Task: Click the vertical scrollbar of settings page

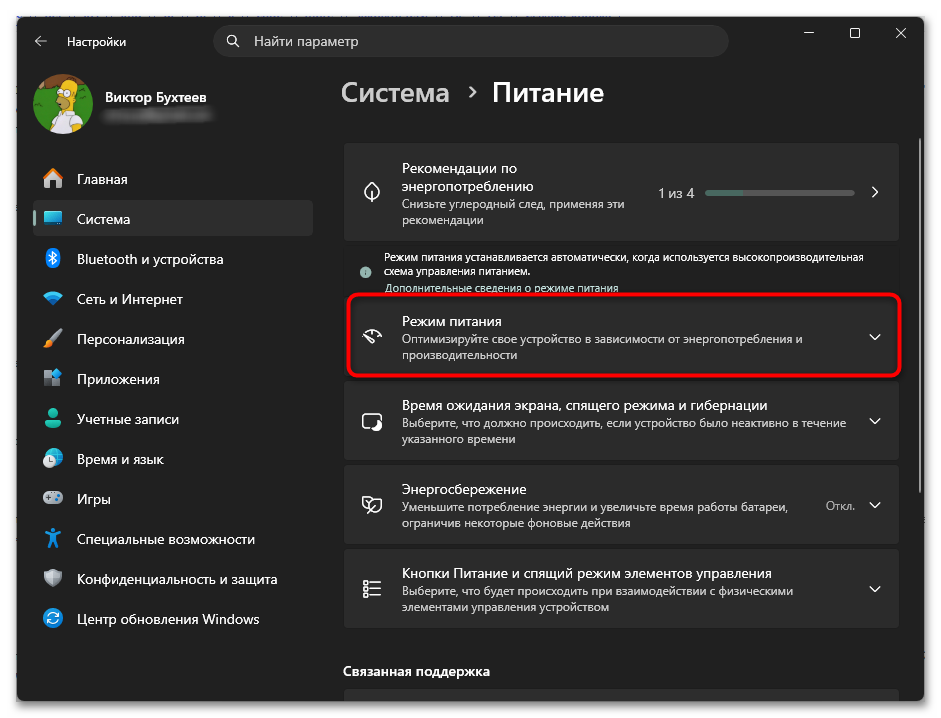Action: pos(920,315)
